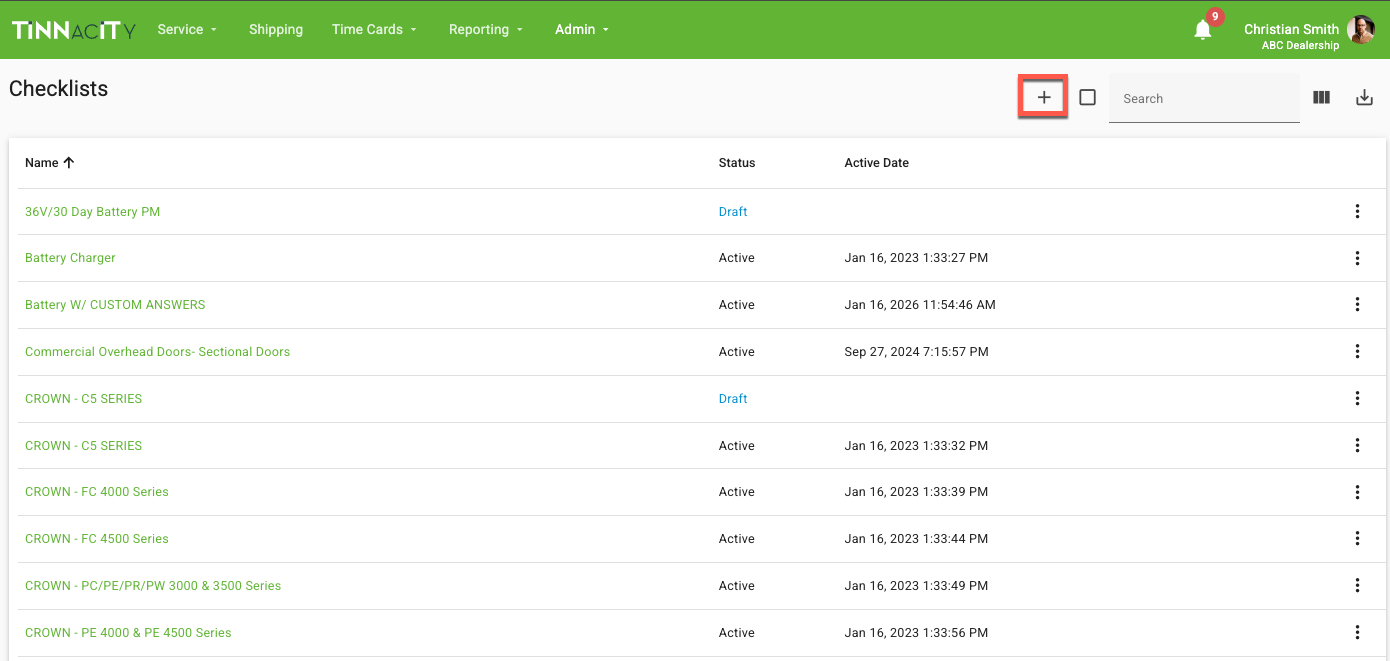Click date Jan 16, 2026 11:54:46 AM
This screenshot has height=661, width=1390.
coord(920,305)
